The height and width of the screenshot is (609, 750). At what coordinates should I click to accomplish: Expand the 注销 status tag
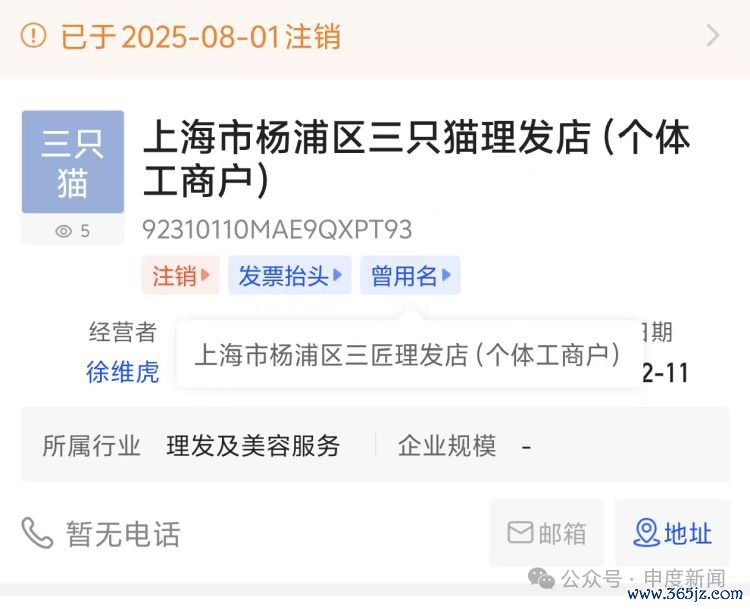pos(181,275)
